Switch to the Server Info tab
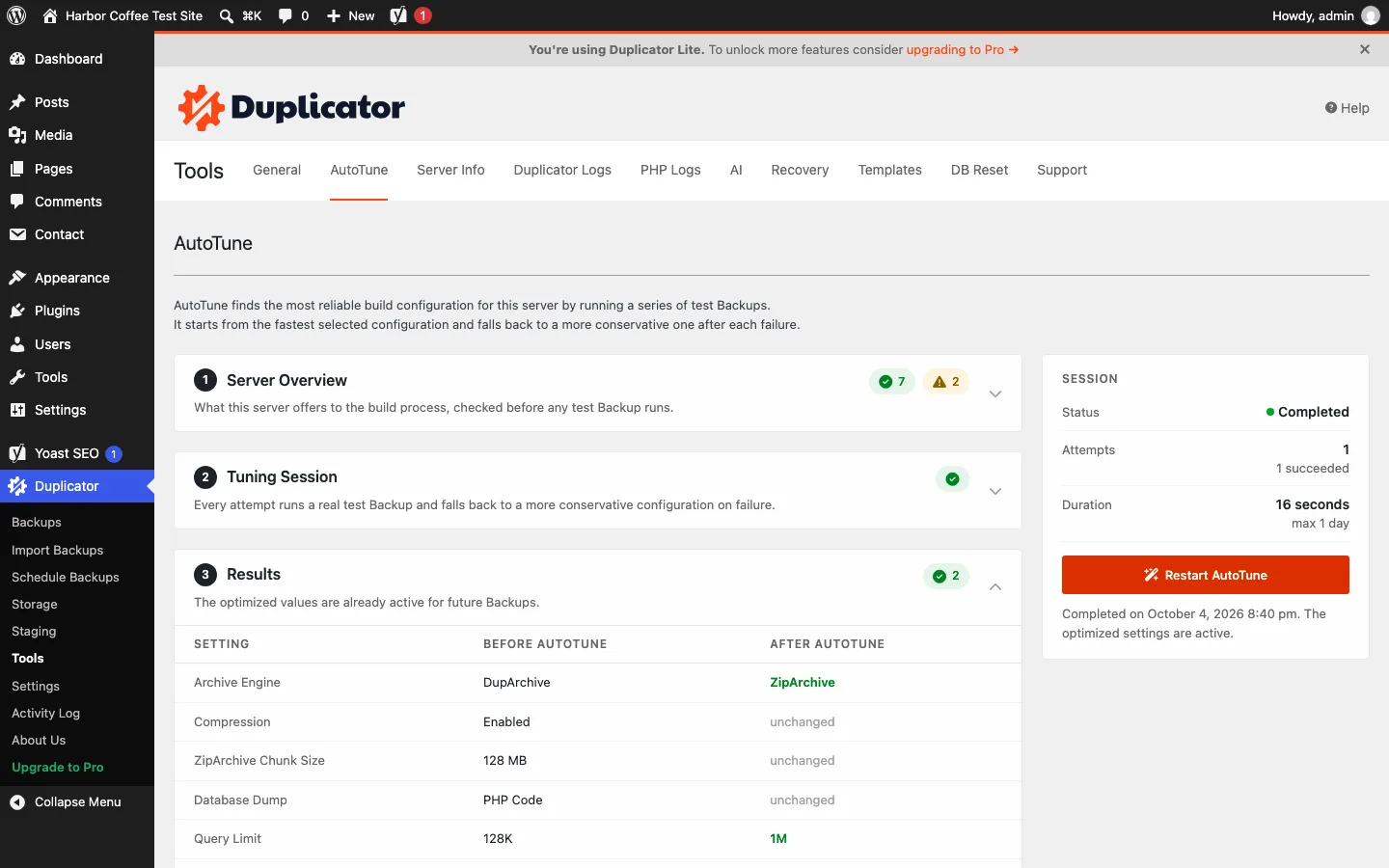 tap(450, 170)
